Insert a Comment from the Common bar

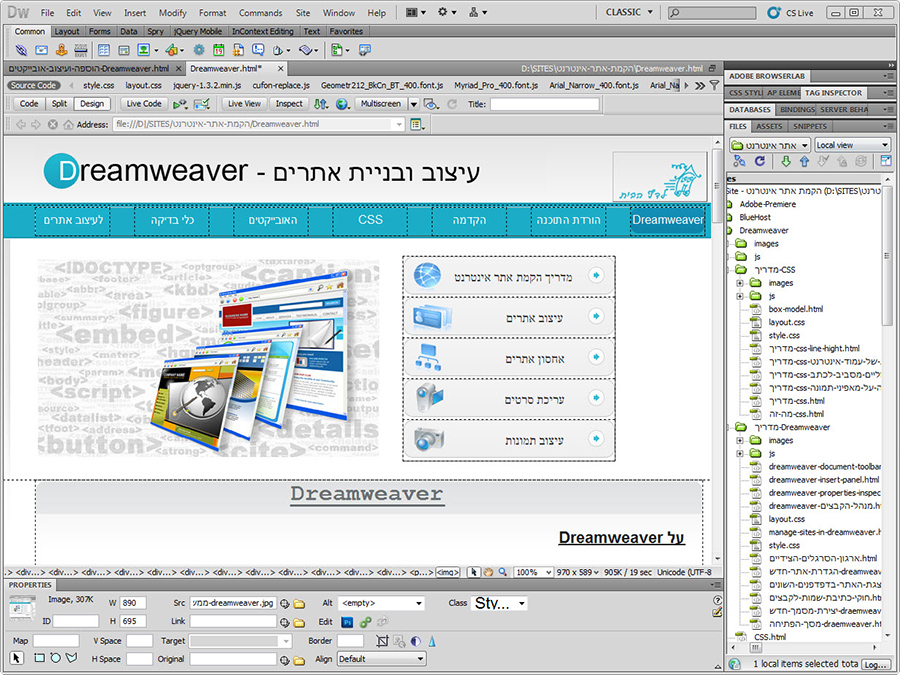(258, 51)
